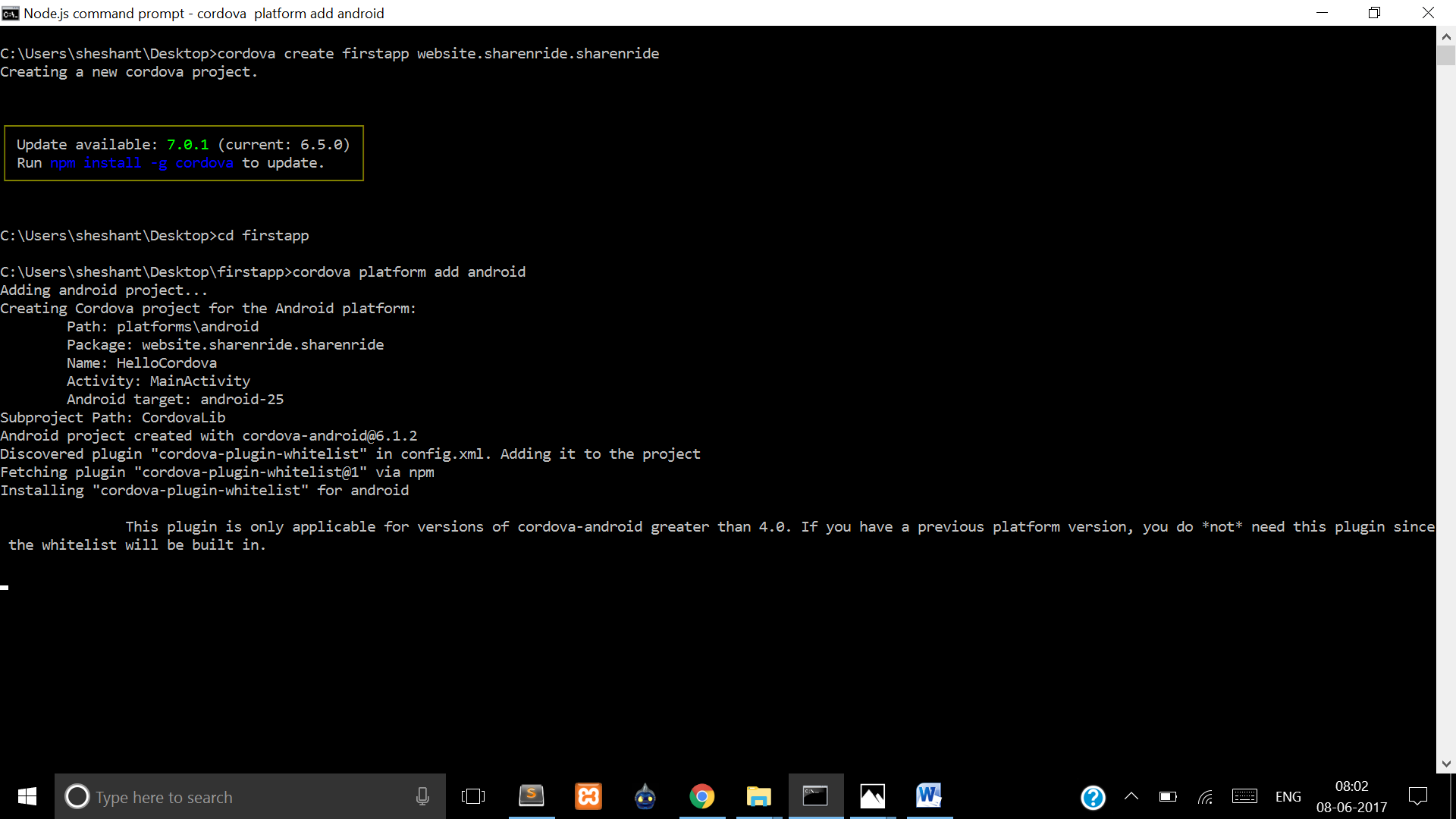Open the Wi-Fi network flyout
1456x819 pixels.
[1206, 796]
